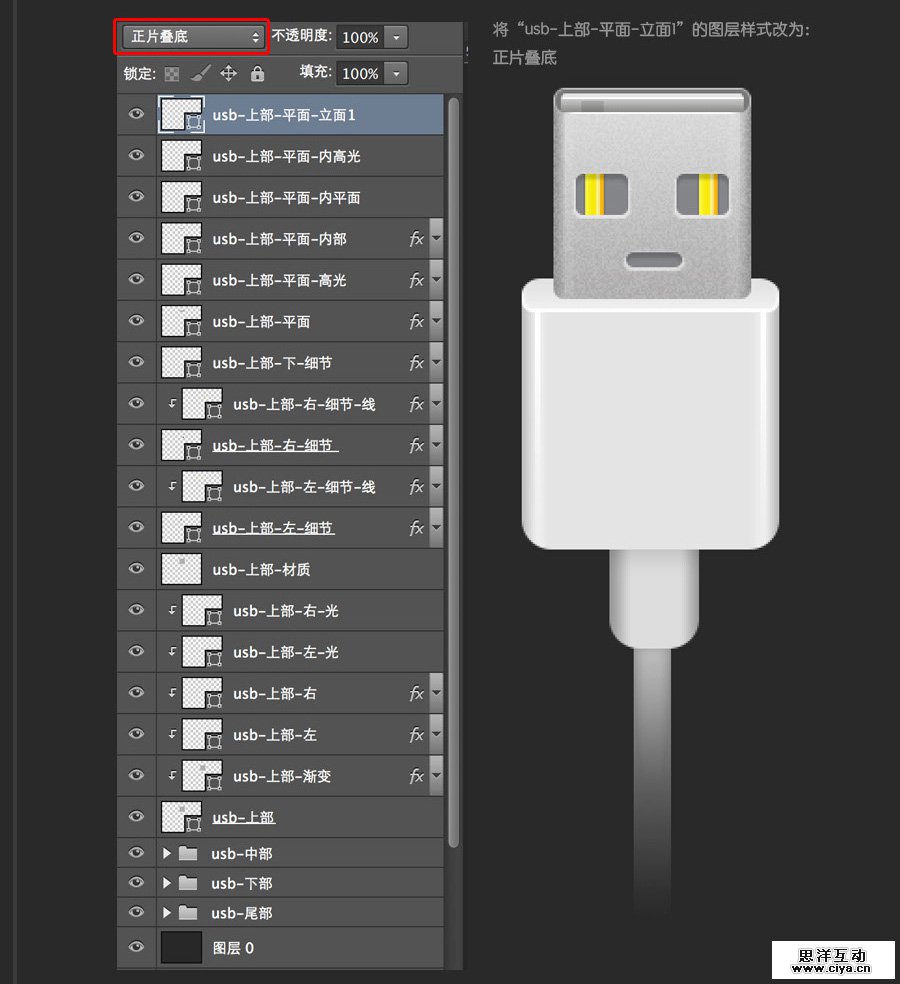This screenshot has width=900, height=984.
Task: Open layer styles fx on usb-上部-平面-内部
Action: point(416,238)
